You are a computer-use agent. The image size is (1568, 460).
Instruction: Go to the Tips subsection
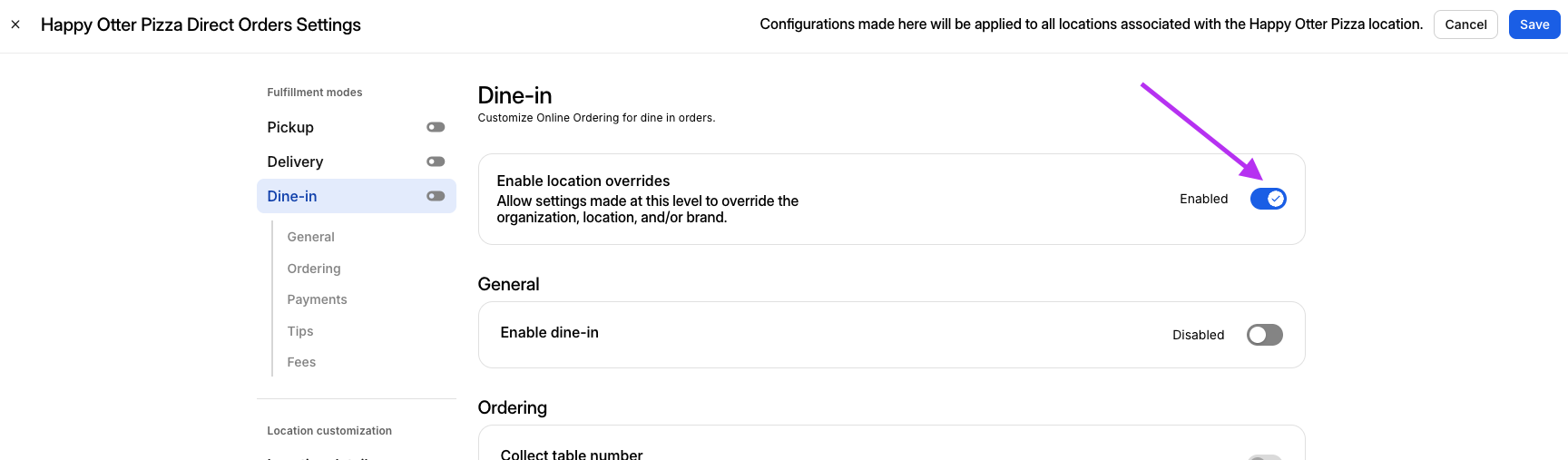click(x=300, y=331)
